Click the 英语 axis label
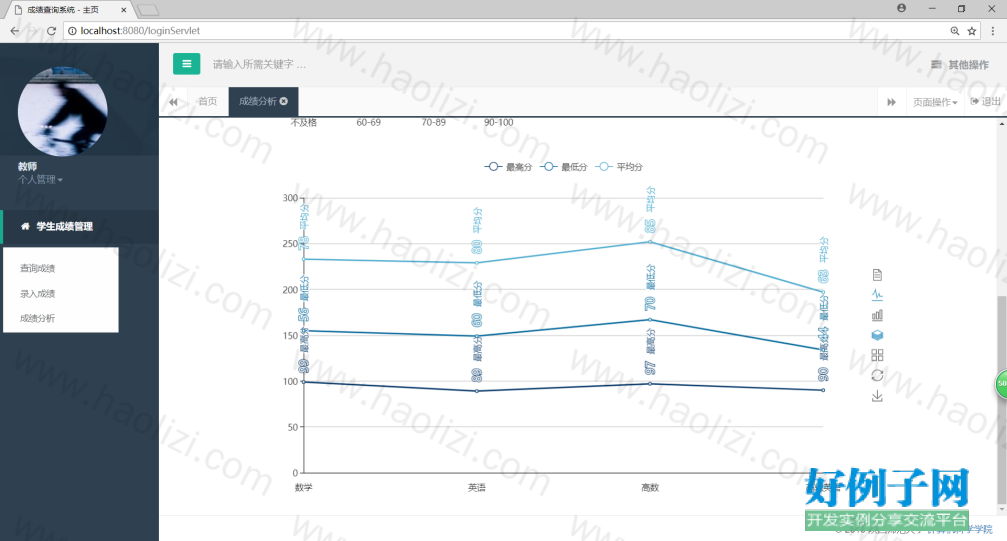The width and height of the screenshot is (1007, 541). click(x=477, y=488)
